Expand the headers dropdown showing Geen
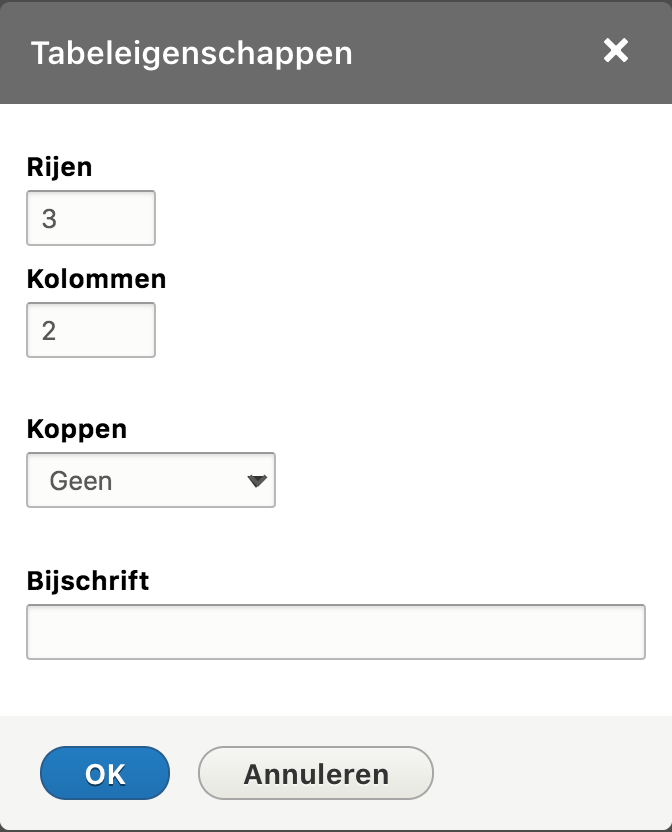The width and height of the screenshot is (672, 832). click(x=150, y=480)
